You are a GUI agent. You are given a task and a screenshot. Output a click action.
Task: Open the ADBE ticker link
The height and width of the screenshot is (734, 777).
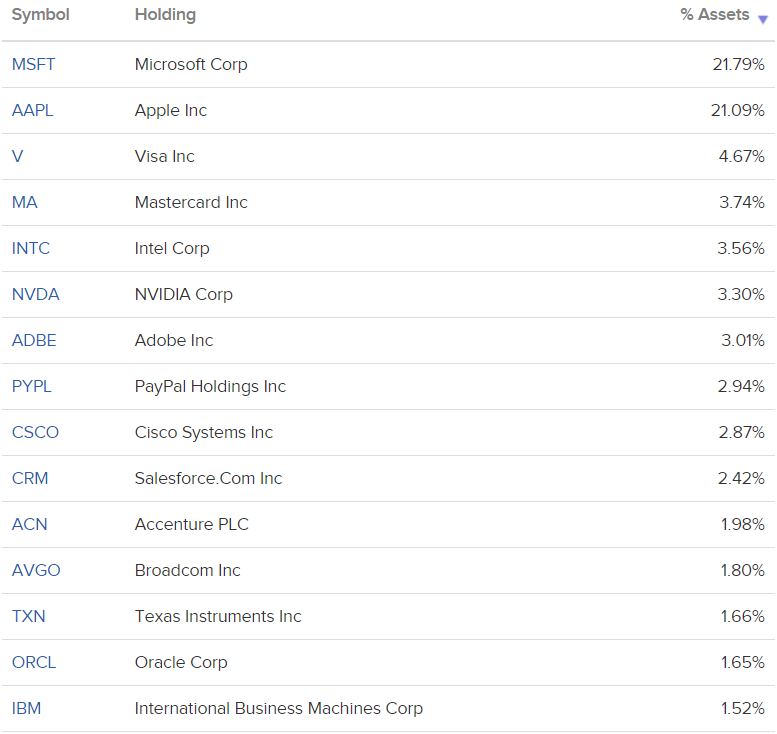click(x=34, y=340)
